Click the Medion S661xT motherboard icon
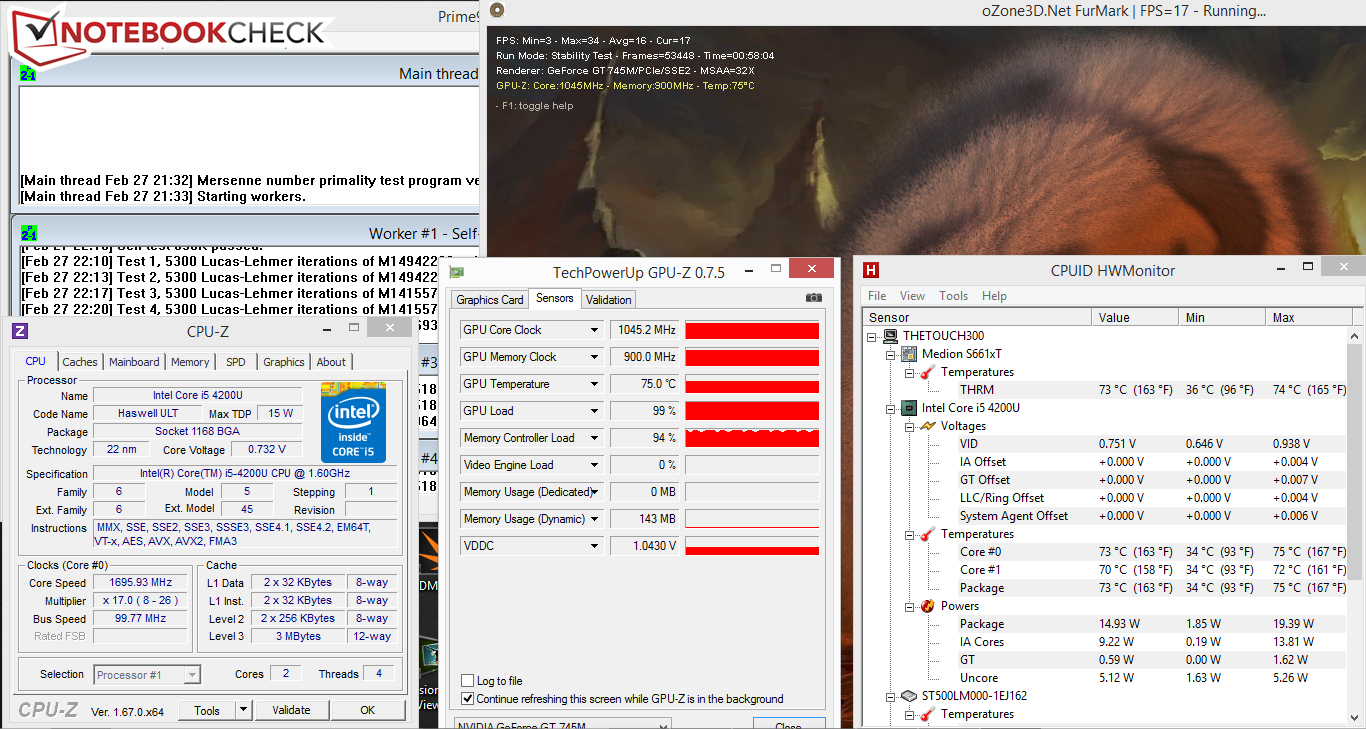The width and height of the screenshot is (1366, 729). click(x=909, y=354)
